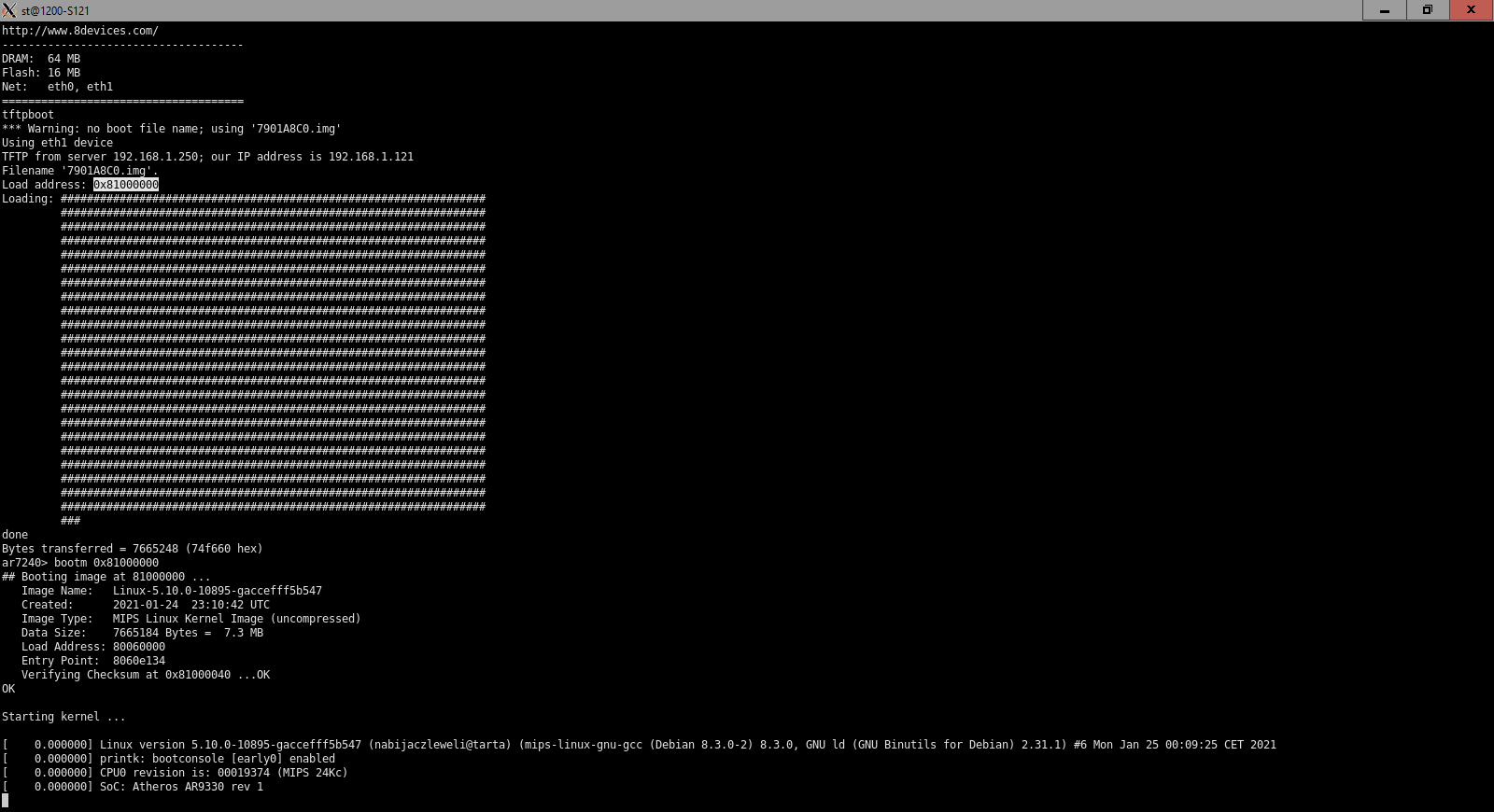Close the st@1200-S121 terminal window
Screen dimensions: 1494x812
click(x=1471, y=10)
